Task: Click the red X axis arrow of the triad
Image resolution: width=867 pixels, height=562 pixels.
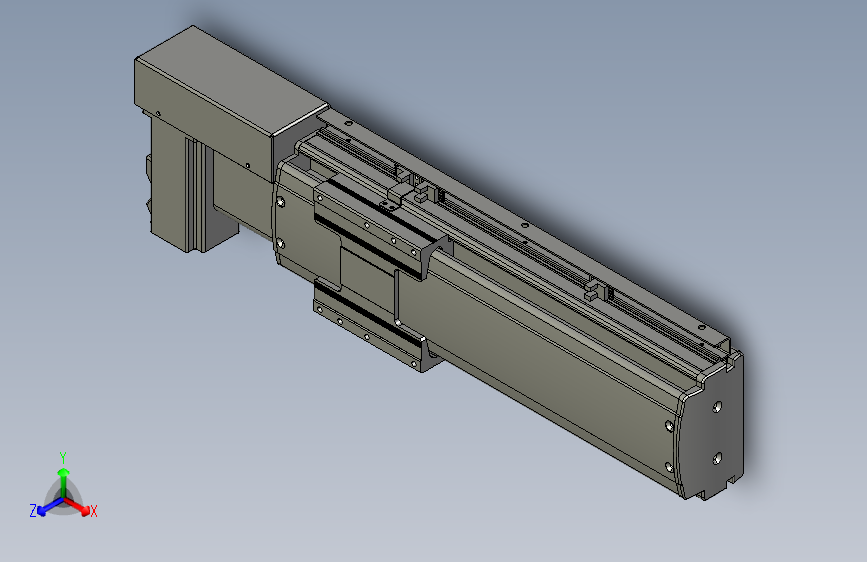Action: pyautogui.click(x=79, y=506)
